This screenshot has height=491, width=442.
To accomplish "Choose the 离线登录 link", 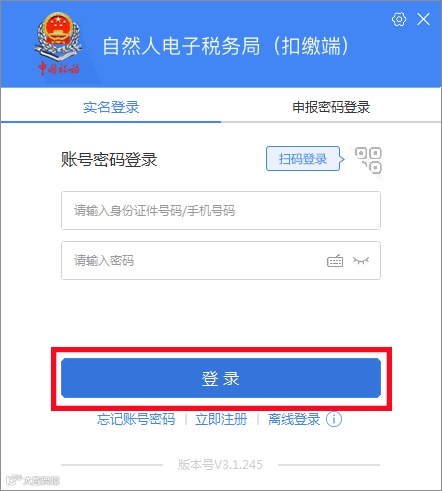I will tap(294, 419).
